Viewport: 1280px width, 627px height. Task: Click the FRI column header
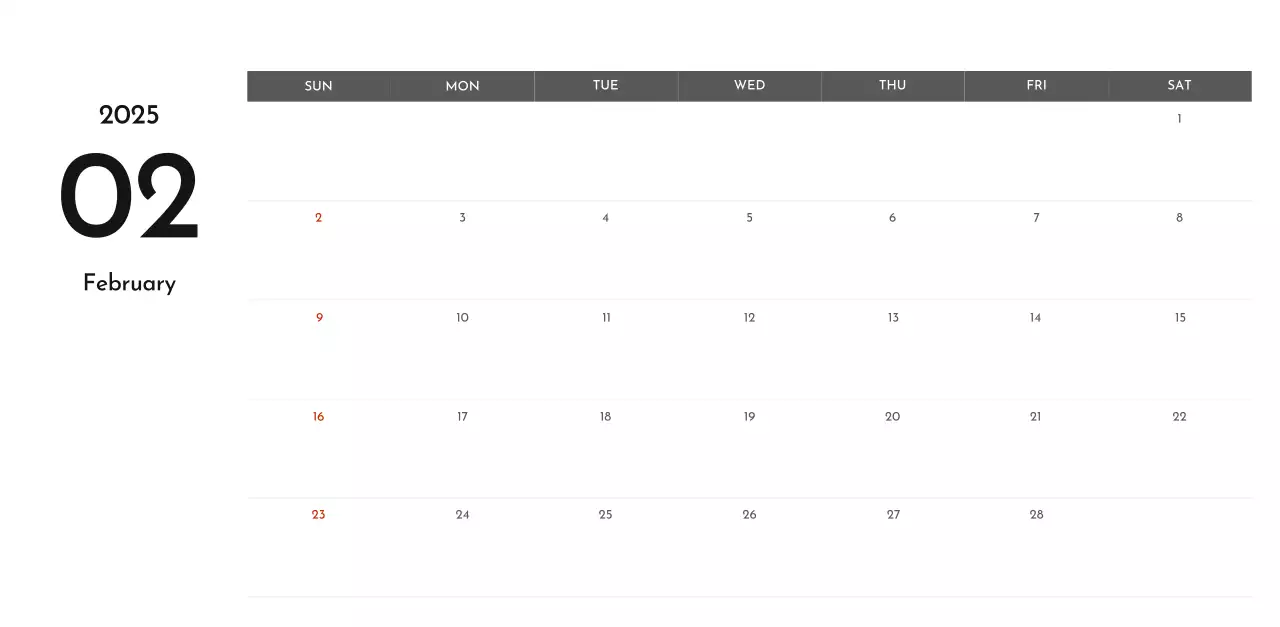[x=1036, y=86]
